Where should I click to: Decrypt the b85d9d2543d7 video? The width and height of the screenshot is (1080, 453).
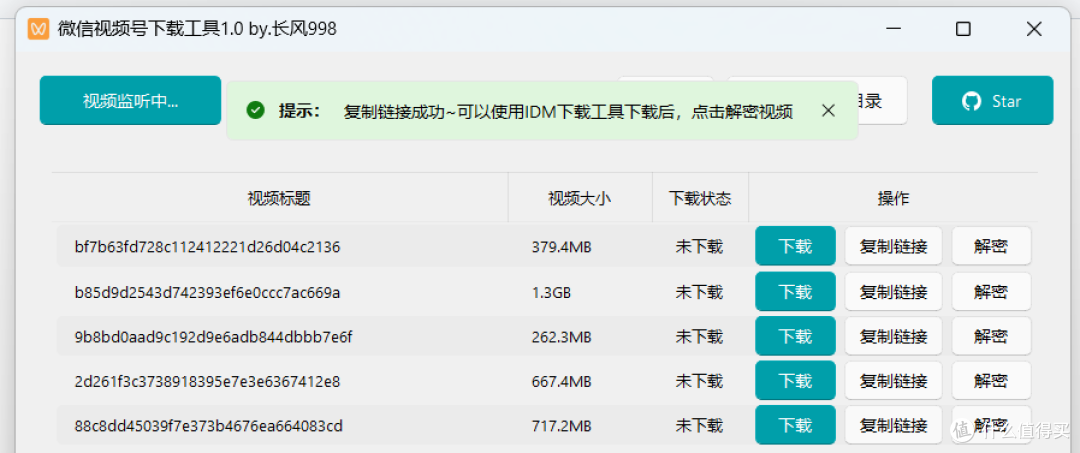(x=991, y=291)
